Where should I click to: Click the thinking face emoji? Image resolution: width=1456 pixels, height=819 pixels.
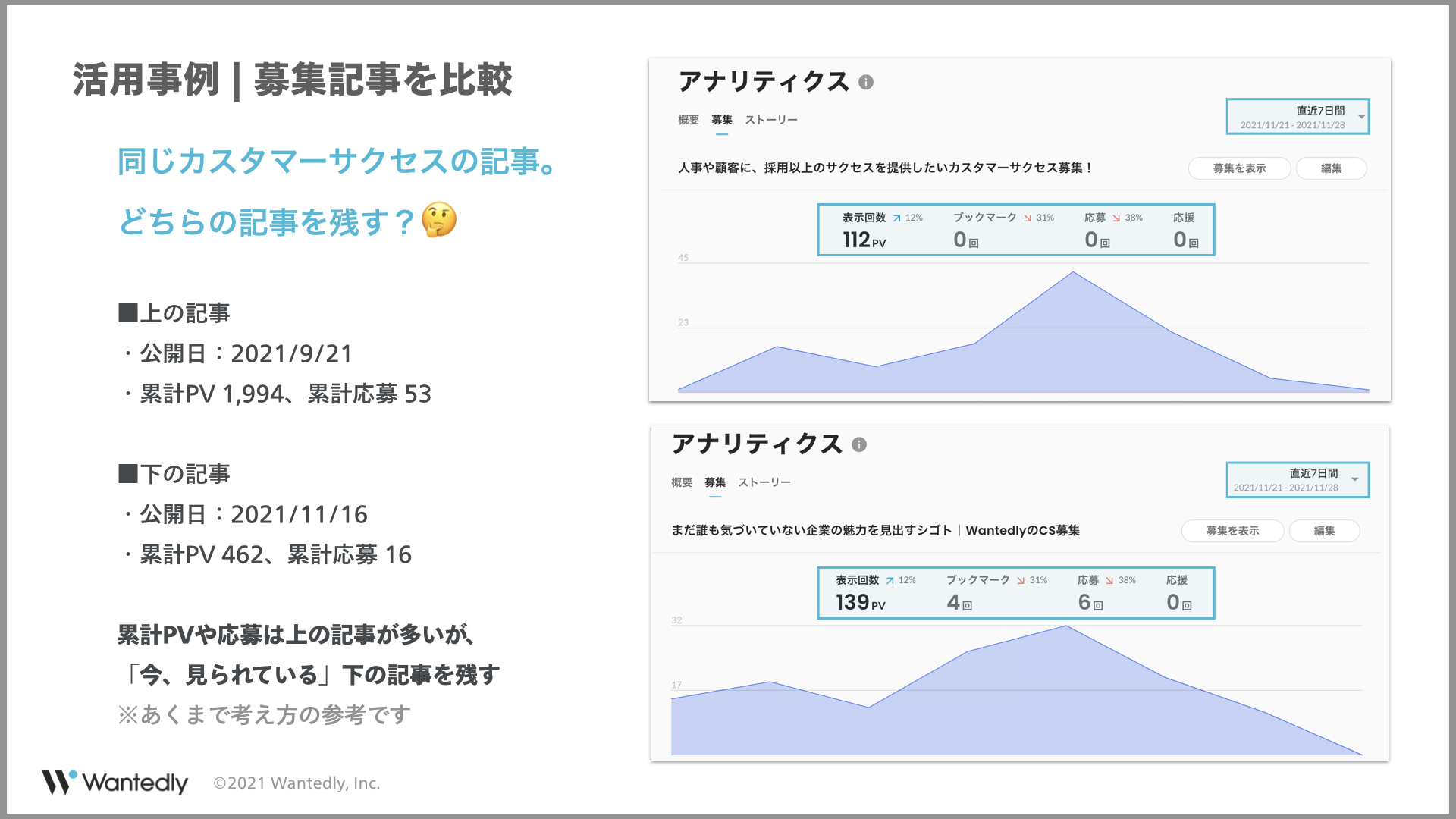[439, 221]
